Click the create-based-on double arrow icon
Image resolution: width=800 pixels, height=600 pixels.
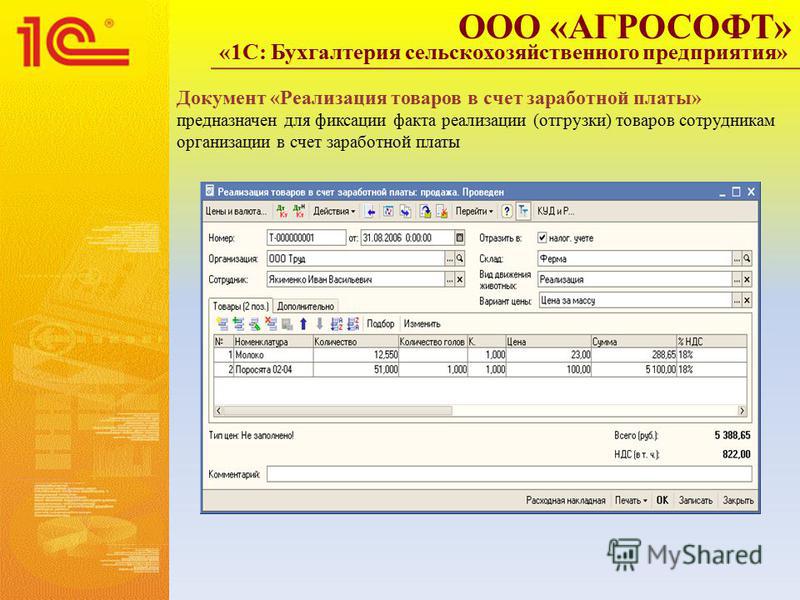click(x=406, y=211)
